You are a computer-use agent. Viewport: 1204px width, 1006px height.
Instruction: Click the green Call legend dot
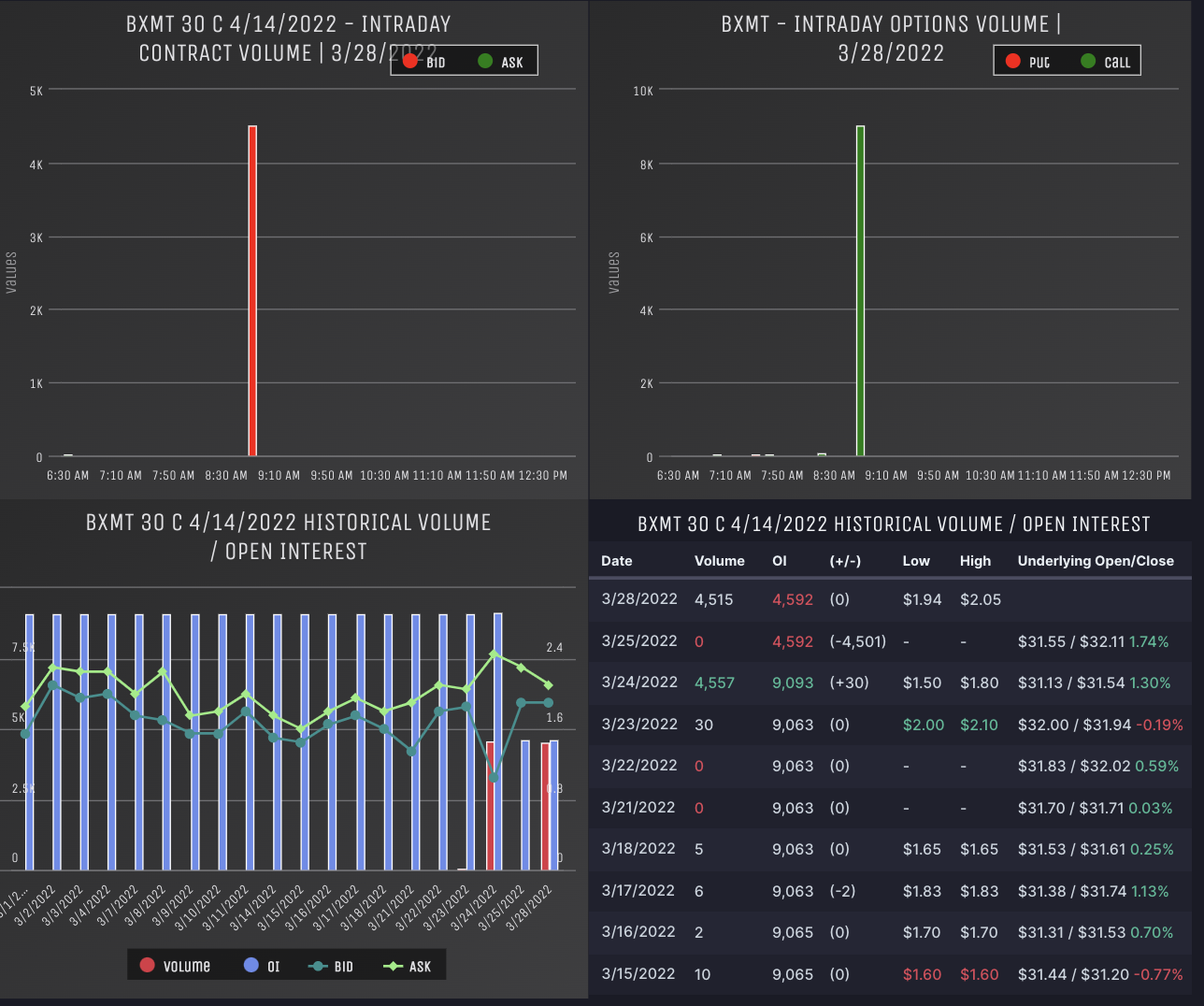click(x=1088, y=62)
